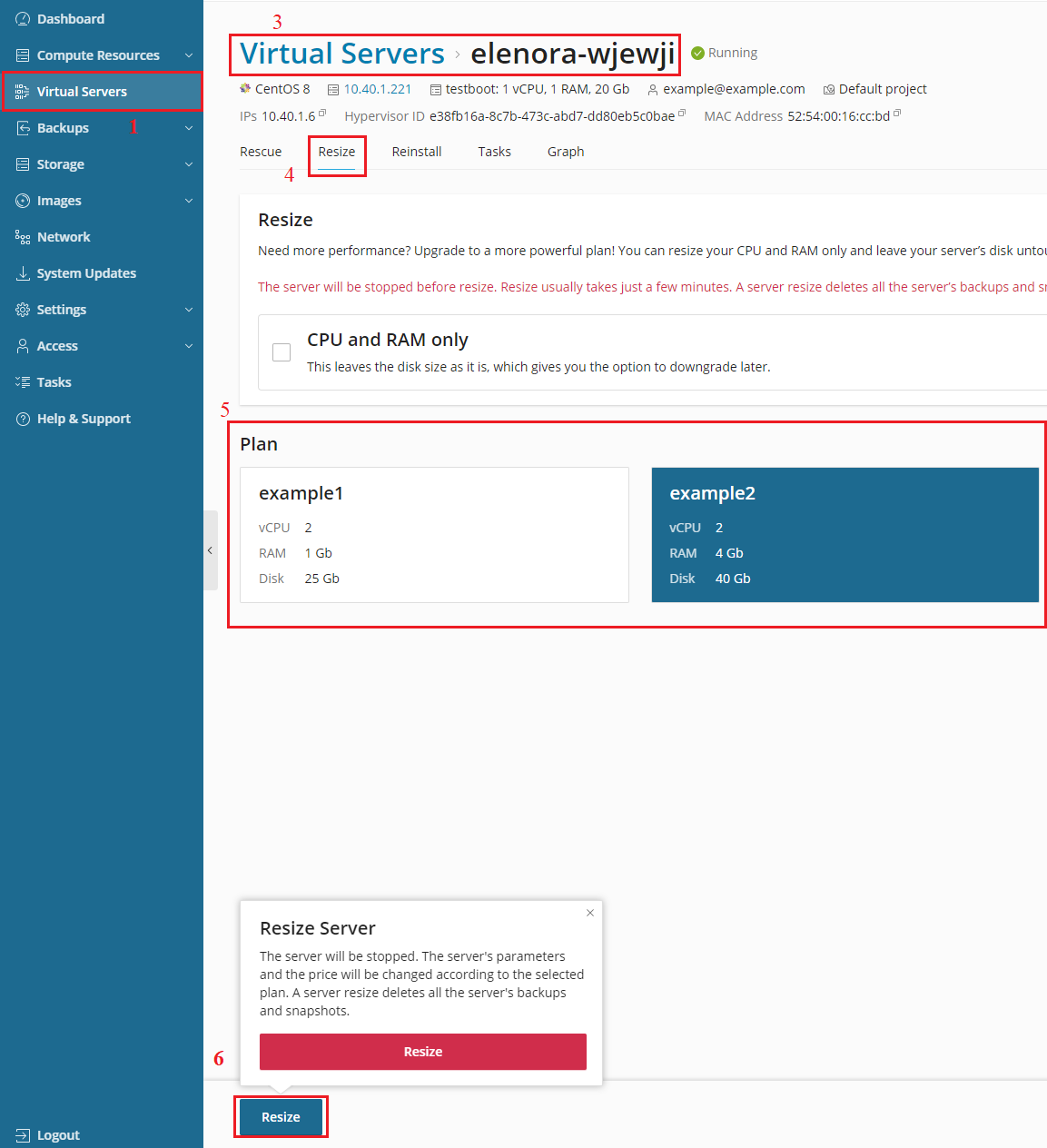Copy the IP address using copy icon

[322, 114]
